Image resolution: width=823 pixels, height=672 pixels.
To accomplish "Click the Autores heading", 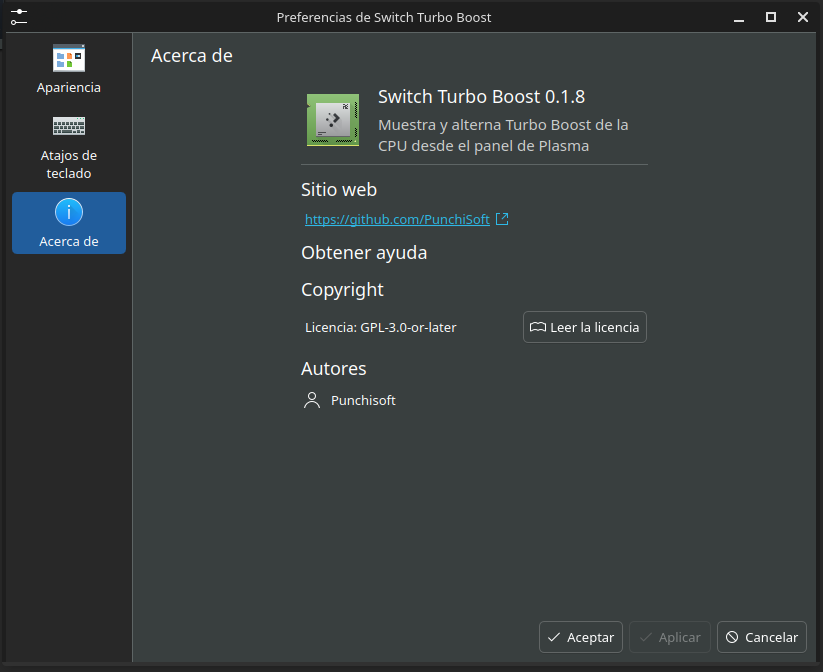I will [333, 369].
